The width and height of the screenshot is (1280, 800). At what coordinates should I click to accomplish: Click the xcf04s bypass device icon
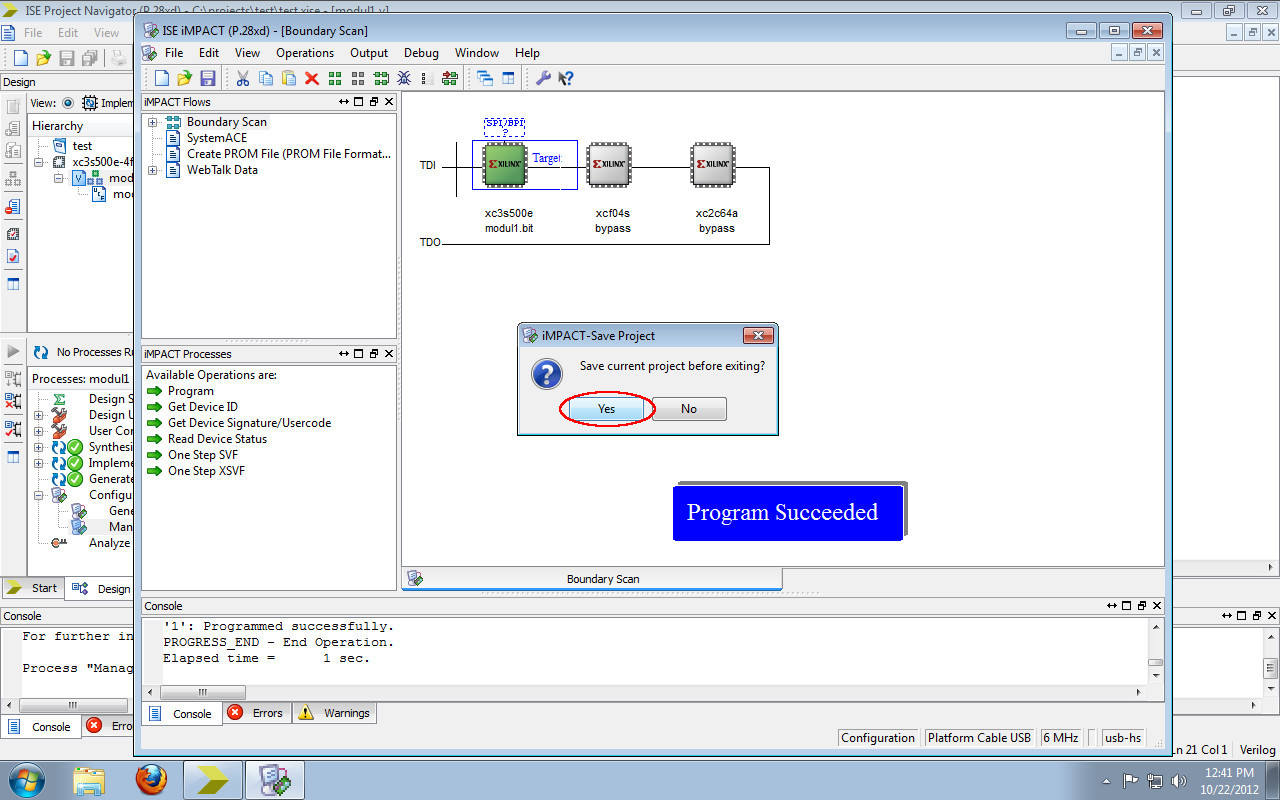pos(609,164)
